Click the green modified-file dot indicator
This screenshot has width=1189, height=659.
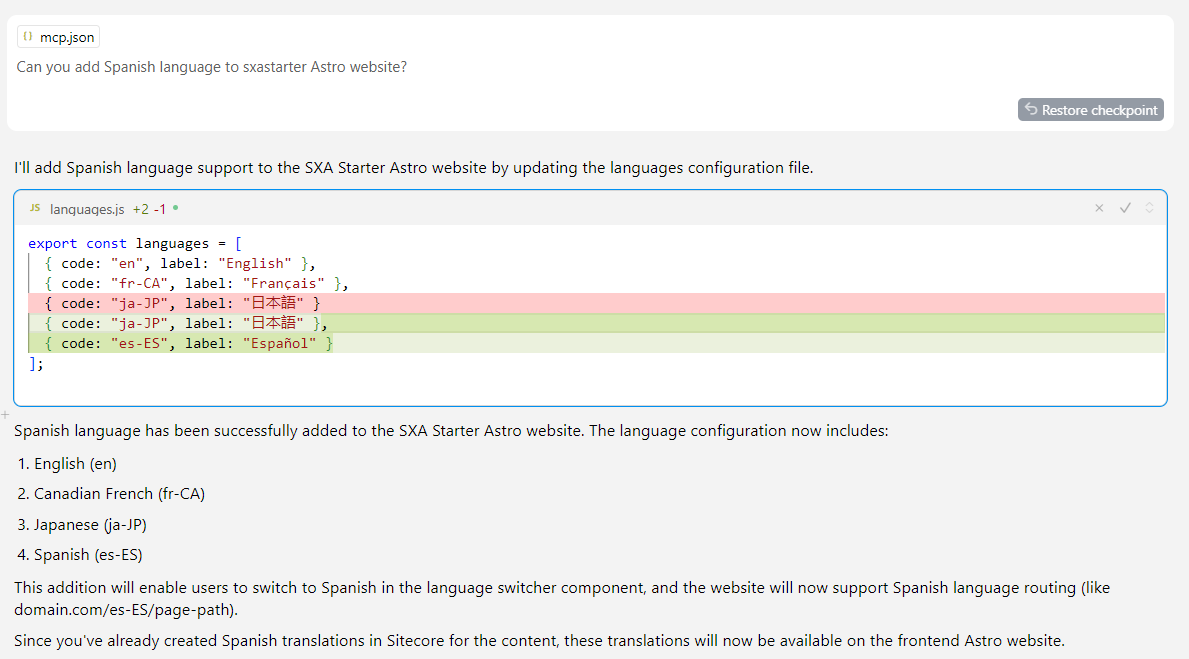(x=175, y=209)
